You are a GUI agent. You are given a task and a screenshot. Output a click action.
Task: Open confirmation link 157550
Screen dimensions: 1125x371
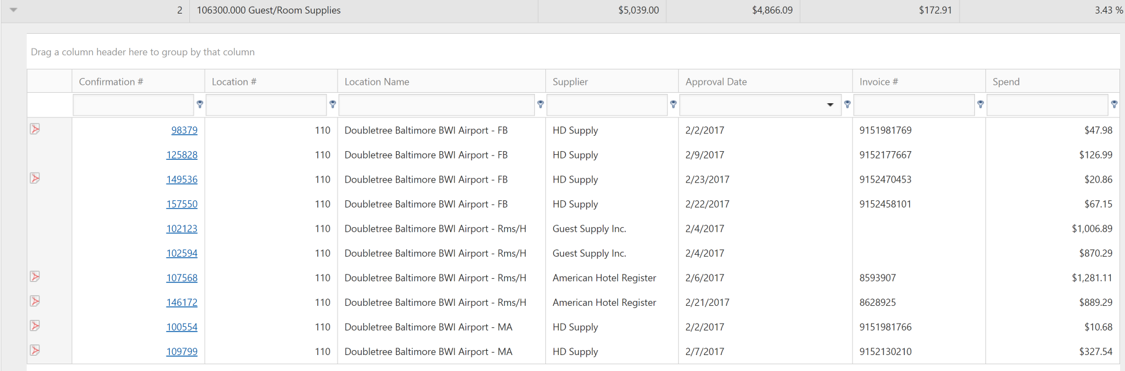pos(182,204)
